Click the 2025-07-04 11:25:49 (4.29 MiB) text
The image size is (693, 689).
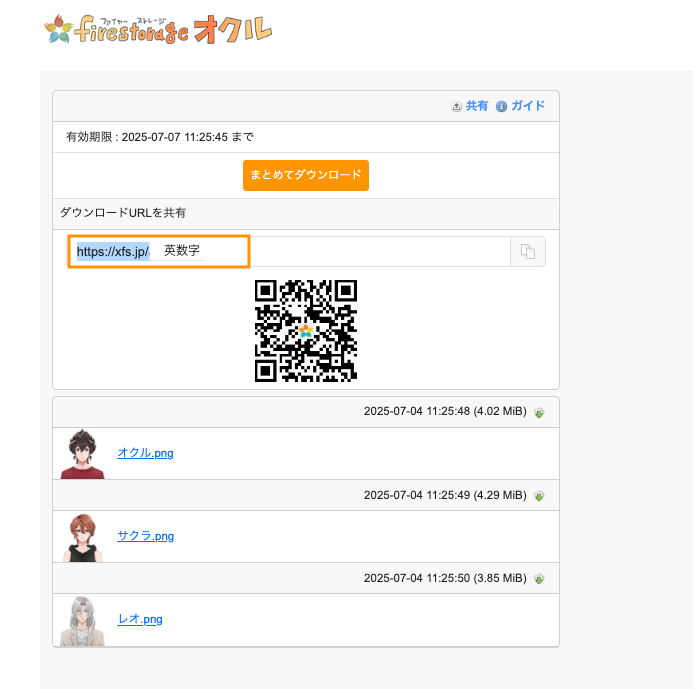tap(445, 495)
